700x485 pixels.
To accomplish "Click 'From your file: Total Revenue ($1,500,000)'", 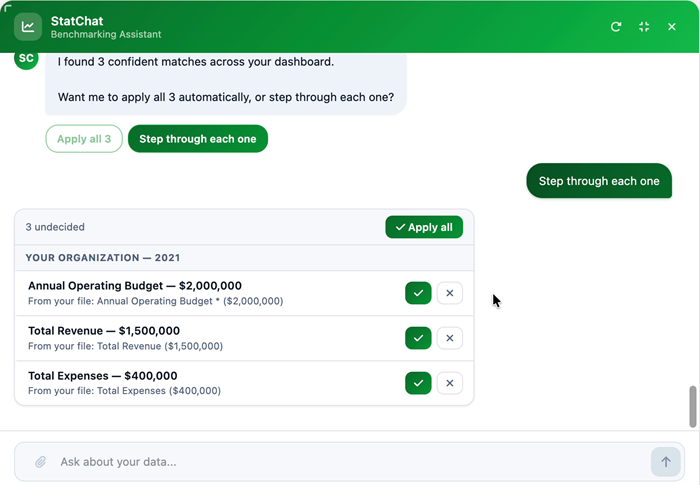I will point(125,346).
